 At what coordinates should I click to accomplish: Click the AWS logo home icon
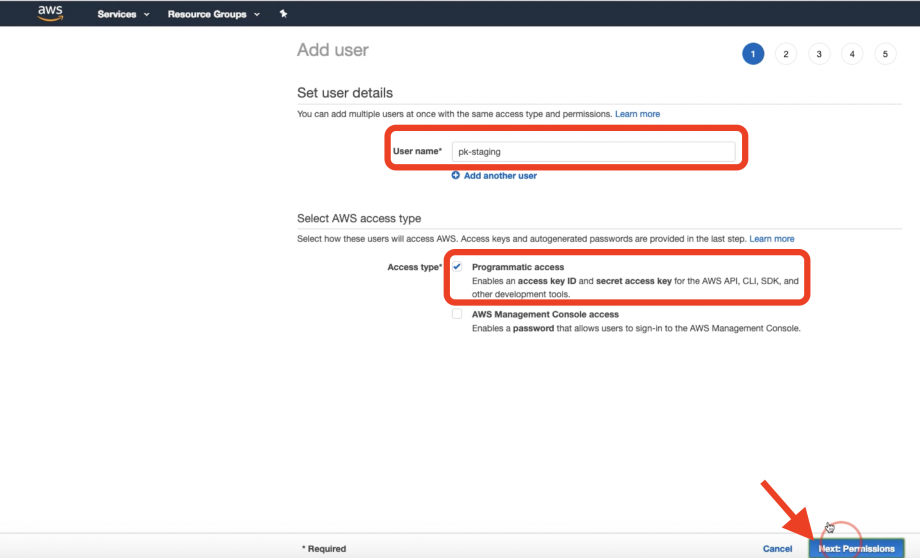pos(49,13)
